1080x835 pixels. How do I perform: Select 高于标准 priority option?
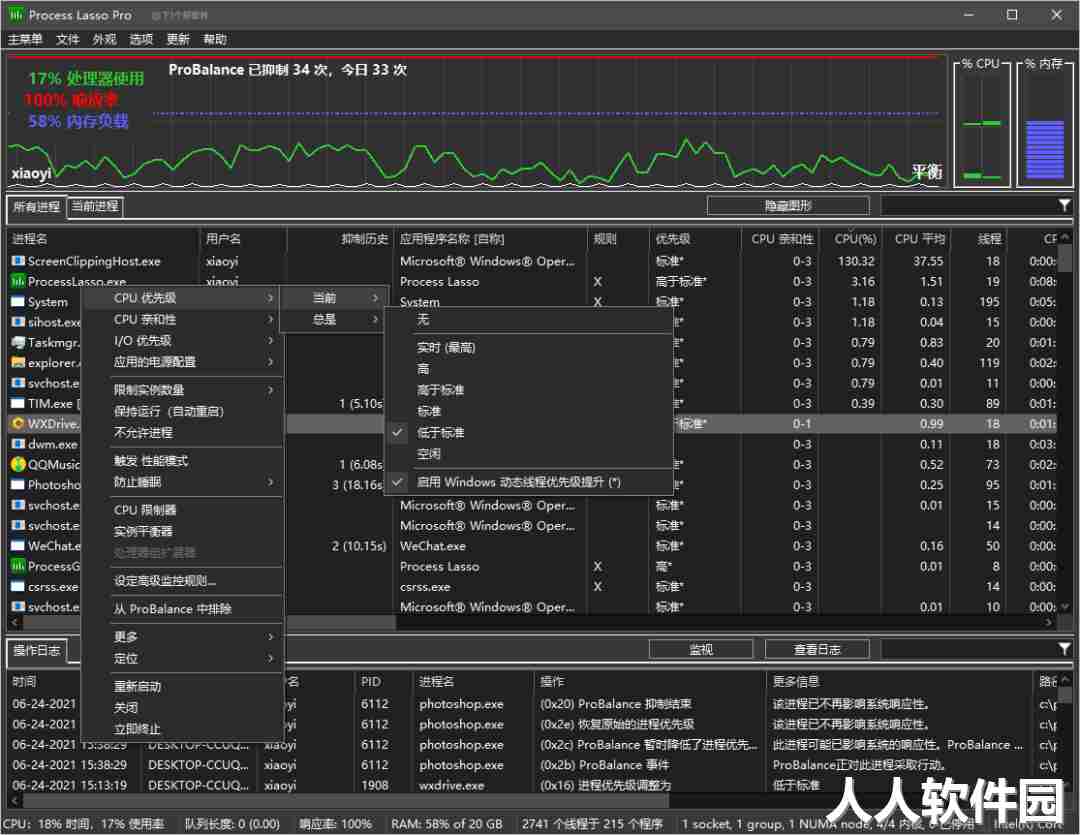[529, 390]
